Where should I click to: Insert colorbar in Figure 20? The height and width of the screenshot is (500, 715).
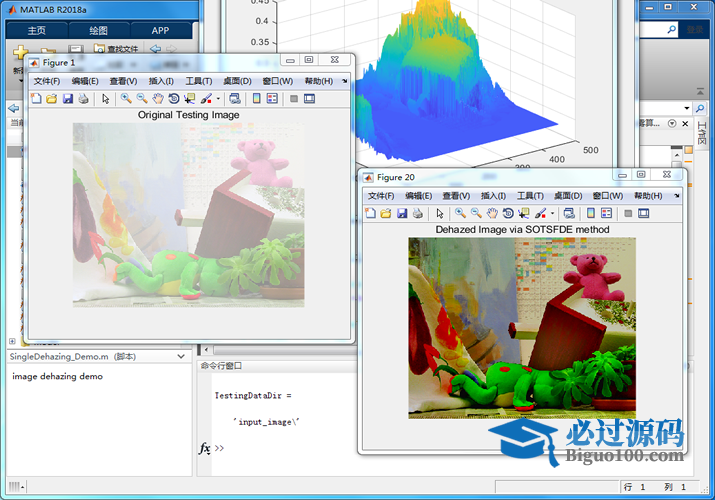[591, 213]
